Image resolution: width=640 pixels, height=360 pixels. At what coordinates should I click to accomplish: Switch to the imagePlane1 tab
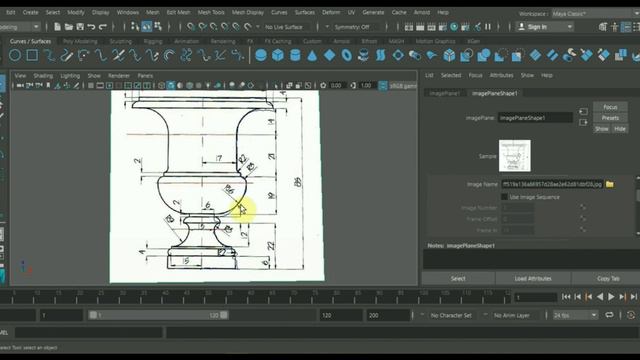coord(444,93)
